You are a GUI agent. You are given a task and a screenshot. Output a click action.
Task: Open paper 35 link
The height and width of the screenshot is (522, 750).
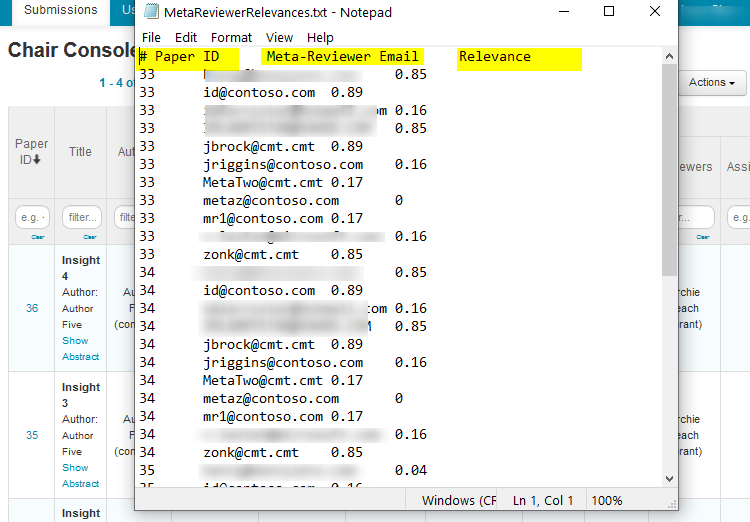(32, 435)
